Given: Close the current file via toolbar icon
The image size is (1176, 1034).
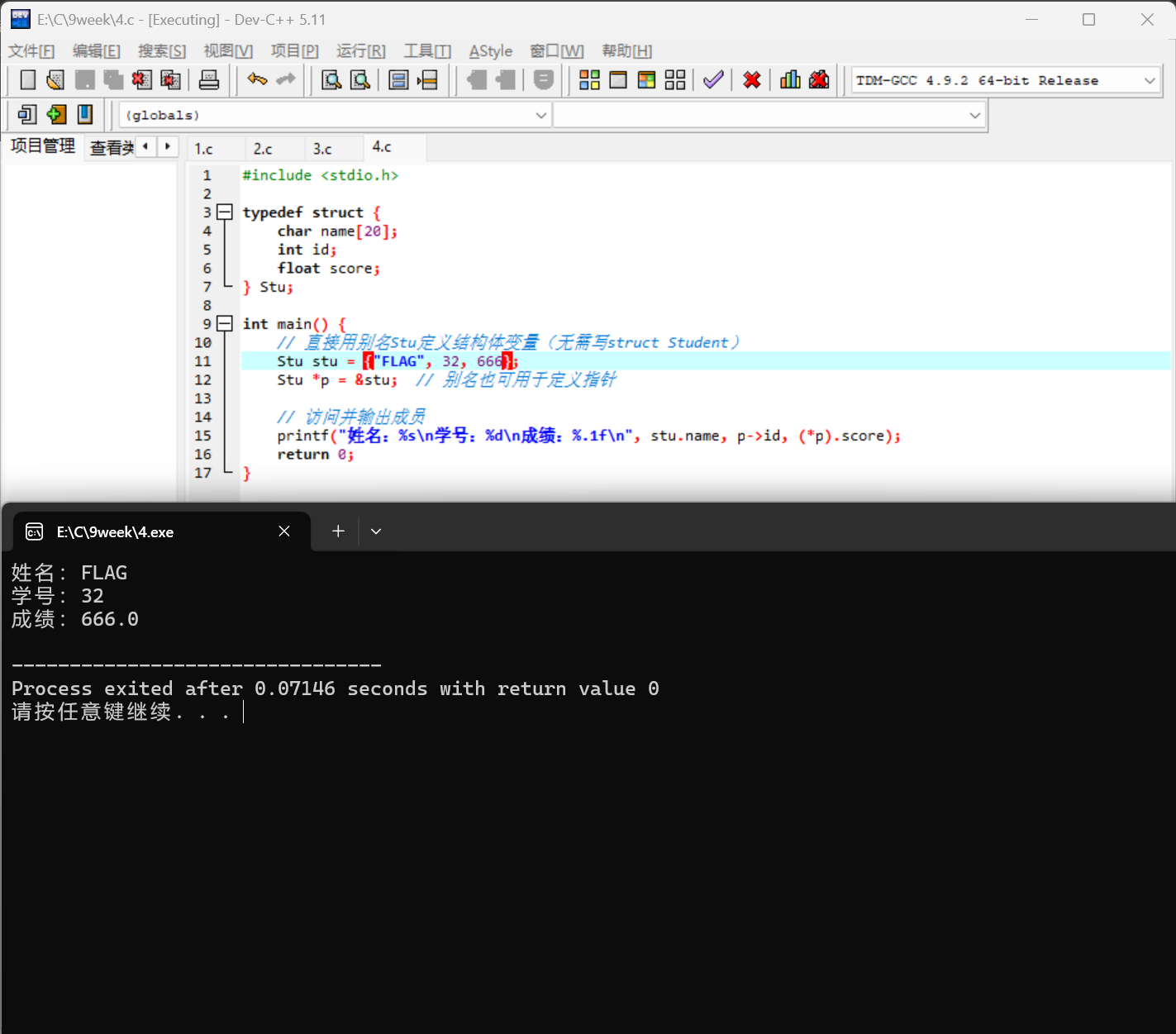Looking at the screenshot, I should point(141,80).
